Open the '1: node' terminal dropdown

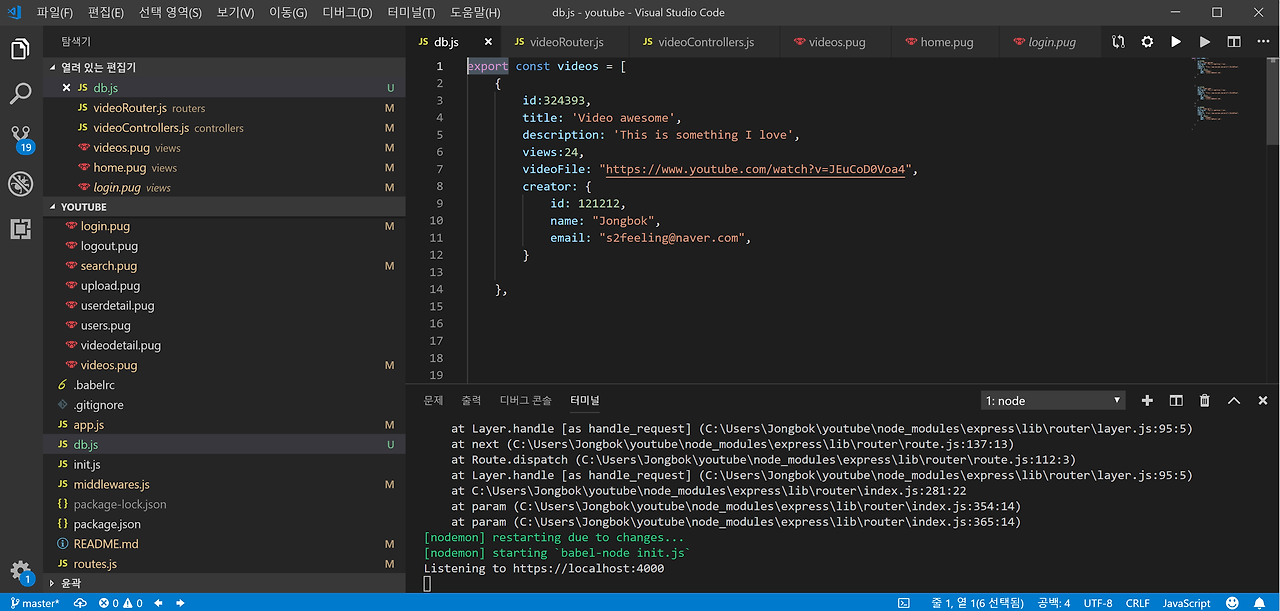click(1052, 400)
